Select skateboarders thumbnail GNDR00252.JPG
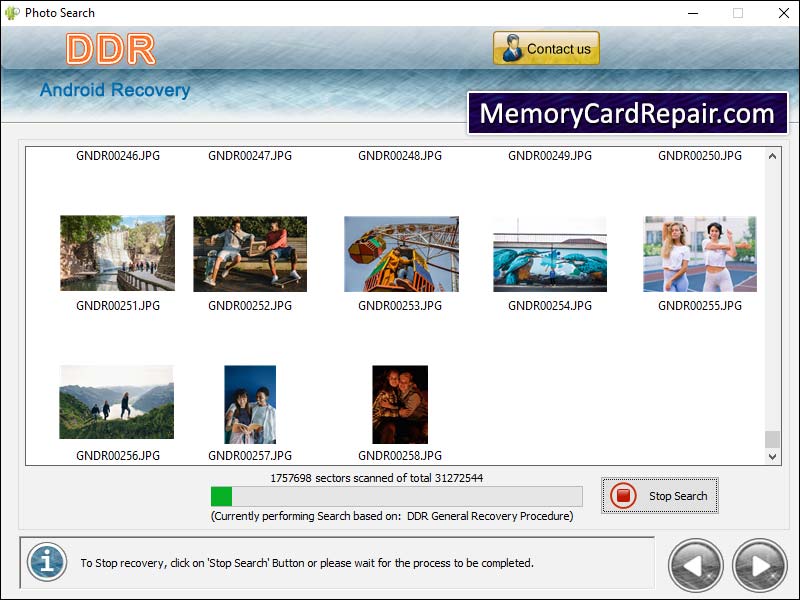 250,254
